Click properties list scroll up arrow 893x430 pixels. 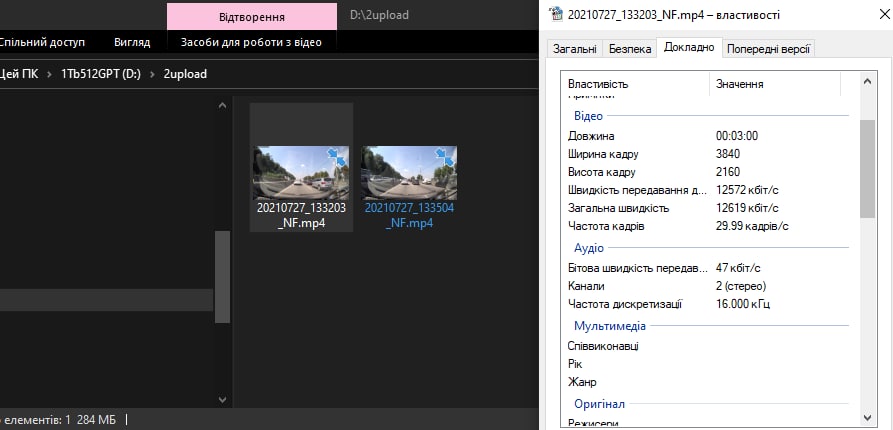coord(867,81)
